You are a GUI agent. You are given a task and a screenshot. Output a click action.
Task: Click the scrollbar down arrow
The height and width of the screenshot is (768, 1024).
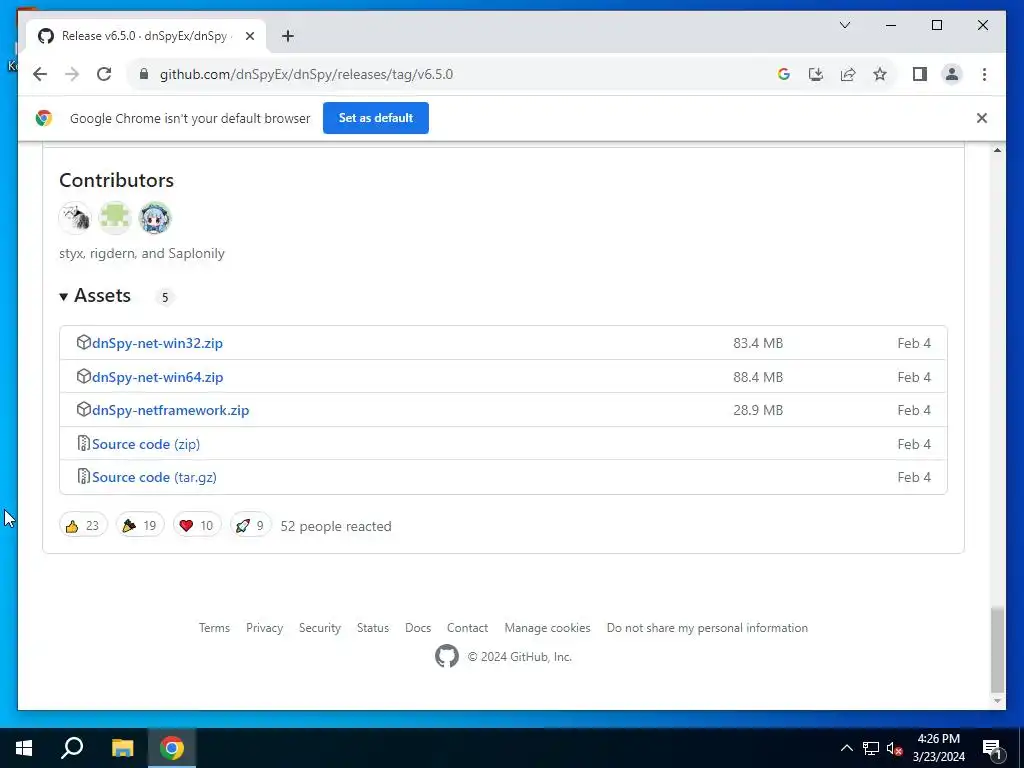point(997,701)
